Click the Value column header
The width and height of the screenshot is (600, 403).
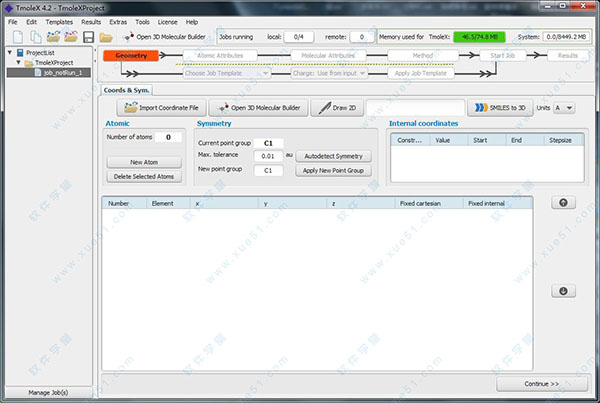click(449, 140)
